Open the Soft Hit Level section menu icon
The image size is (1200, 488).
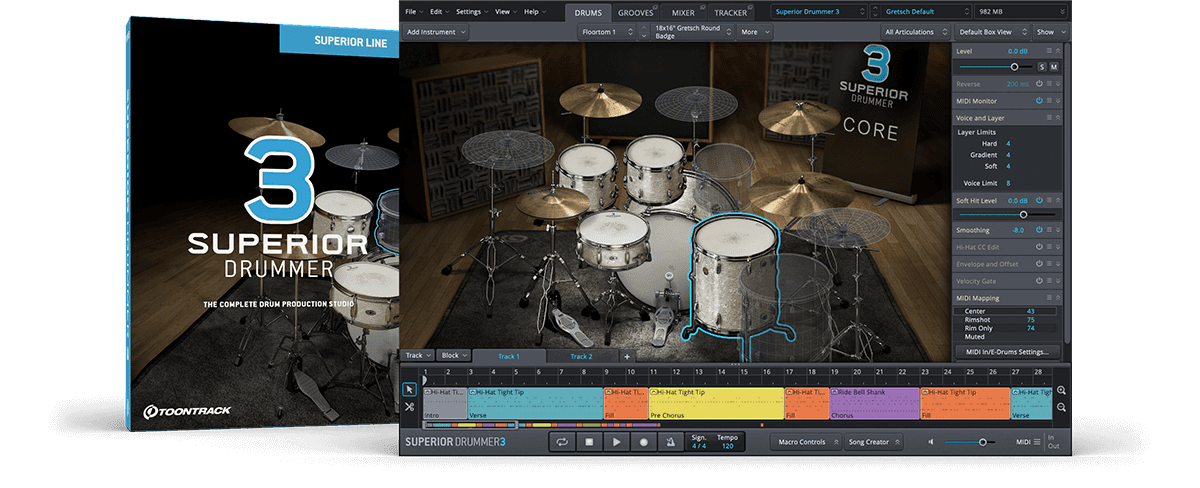pyautogui.click(x=1048, y=201)
